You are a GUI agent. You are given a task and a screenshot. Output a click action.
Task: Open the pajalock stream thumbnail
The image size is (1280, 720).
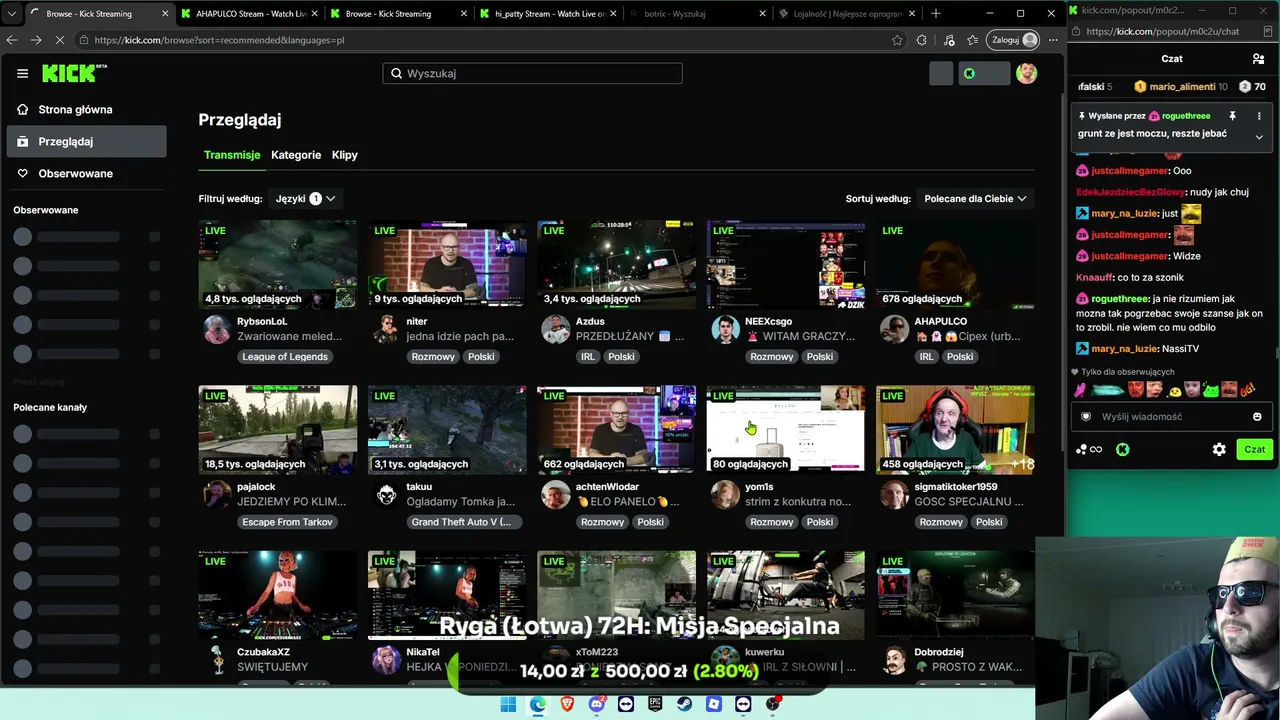(278, 430)
